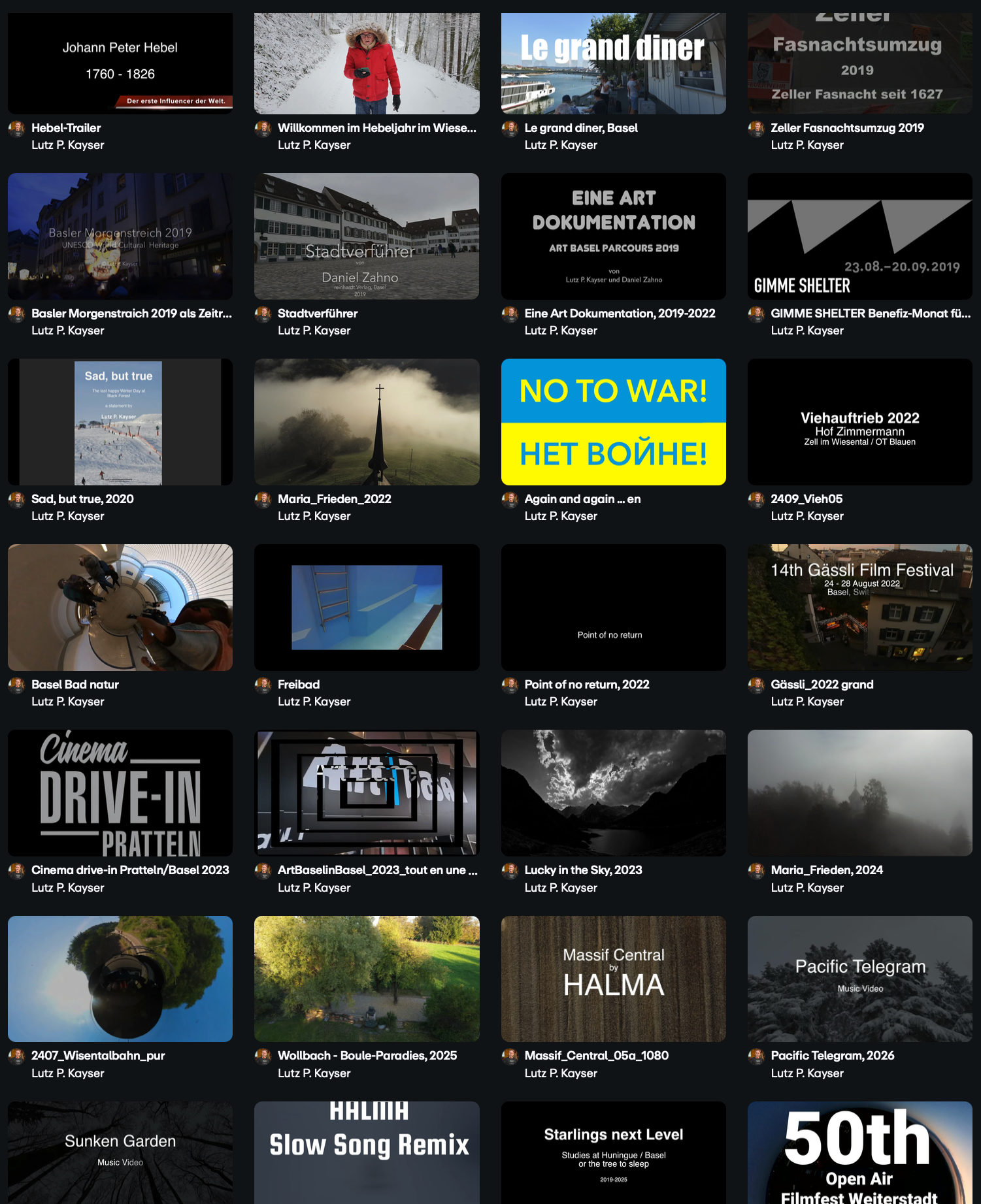Click avatar next to Le grand diner, Basel
The image size is (981, 1204).
510,129
